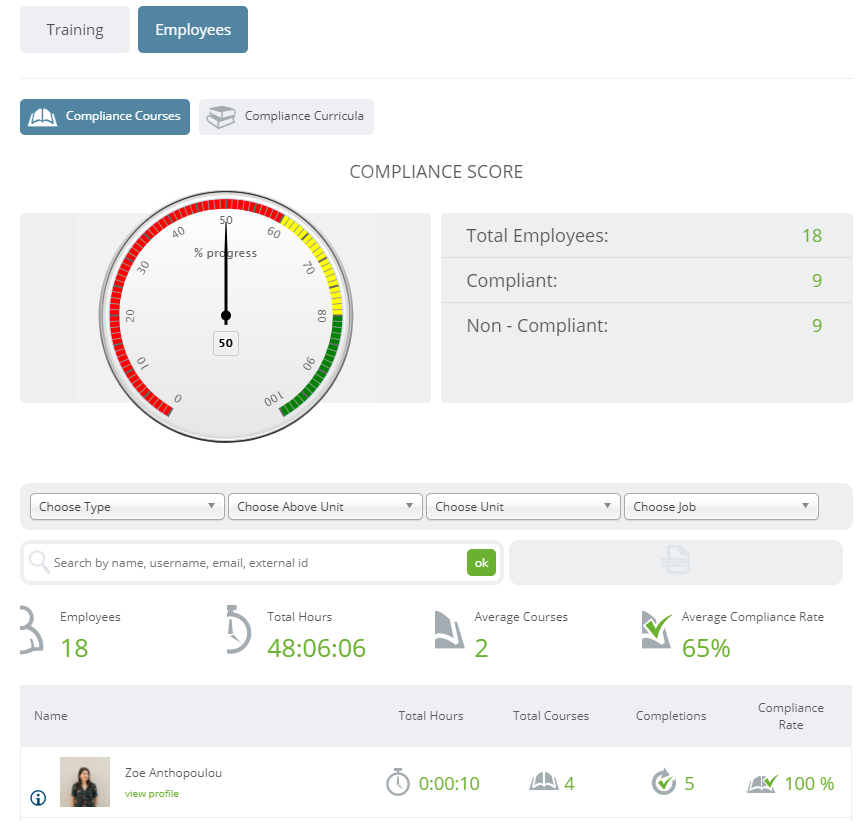Click the magnifying glass search icon

point(39,562)
